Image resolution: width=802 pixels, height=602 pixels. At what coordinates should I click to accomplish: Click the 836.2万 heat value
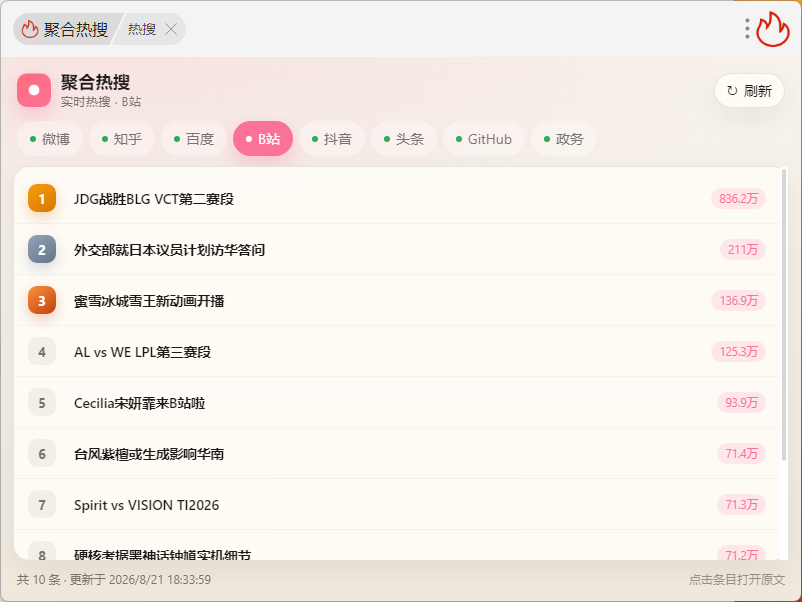(x=738, y=198)
